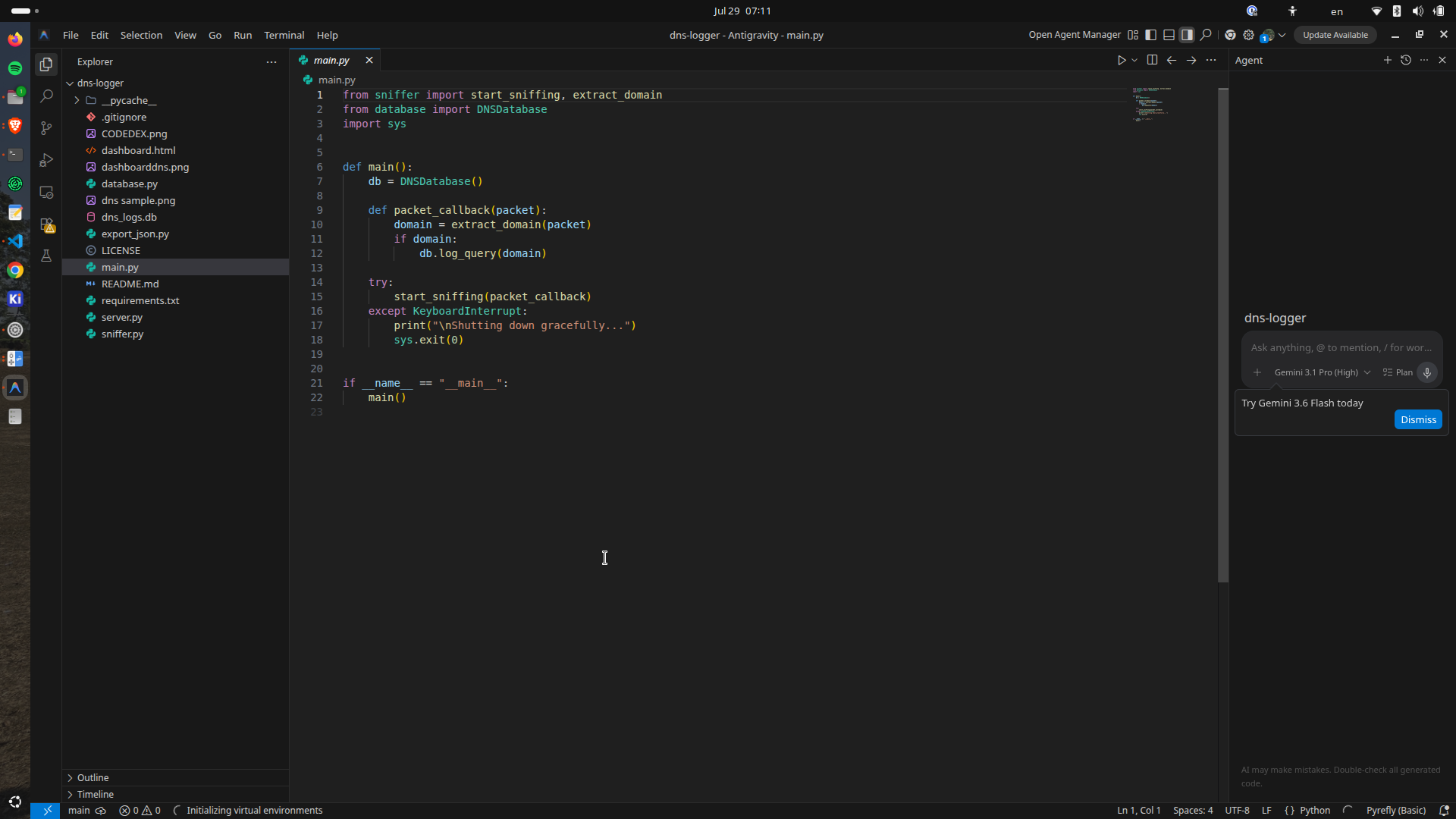Screen dimensions: 1456x819
Task: Open the settings gear in the title bar
Action: [1248, 35]
